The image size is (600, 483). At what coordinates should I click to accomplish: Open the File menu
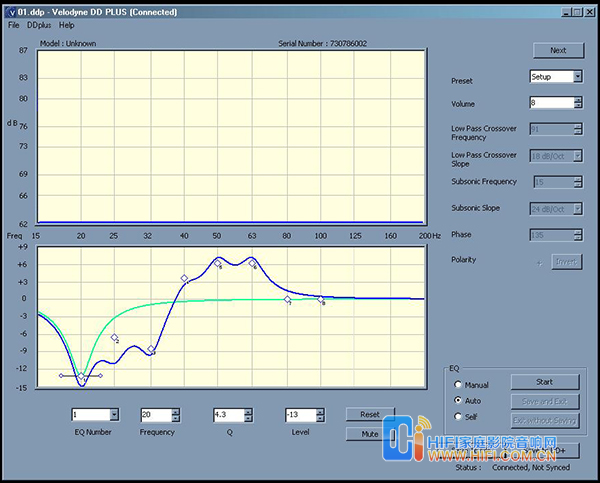[x=14, y=24]
